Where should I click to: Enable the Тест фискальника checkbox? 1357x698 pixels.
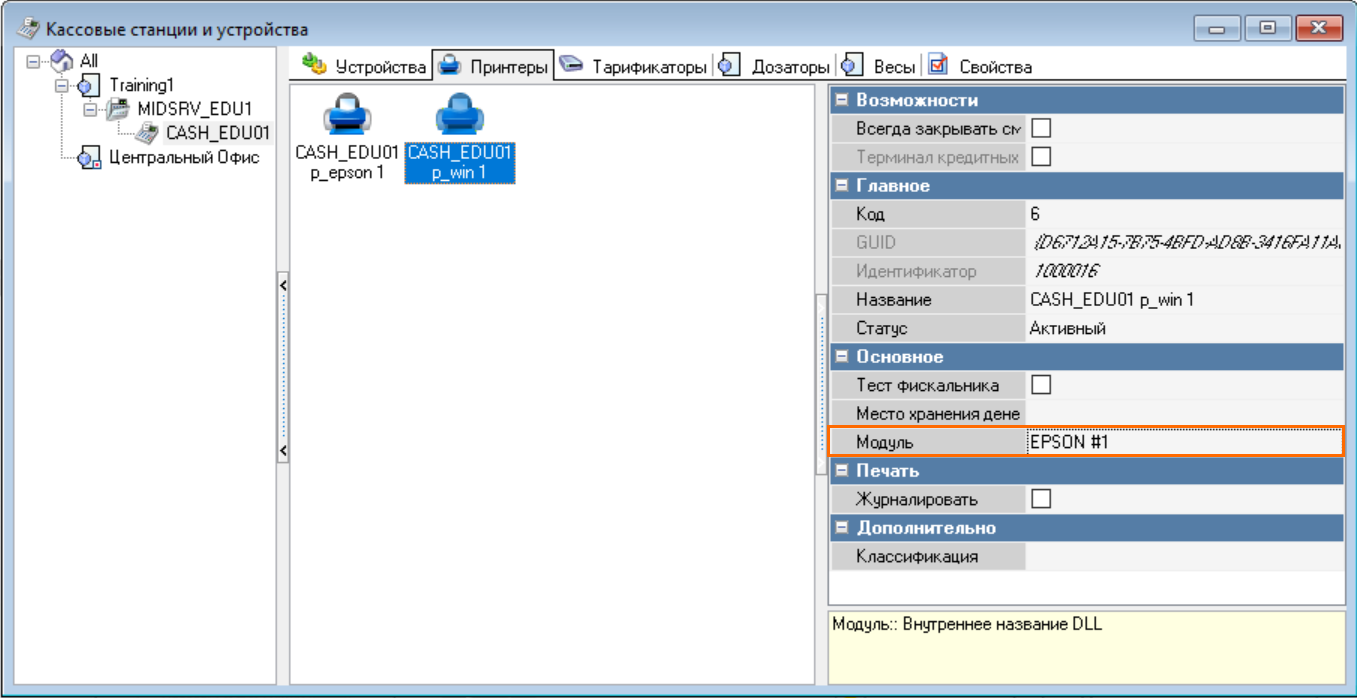click(1041, 385)
